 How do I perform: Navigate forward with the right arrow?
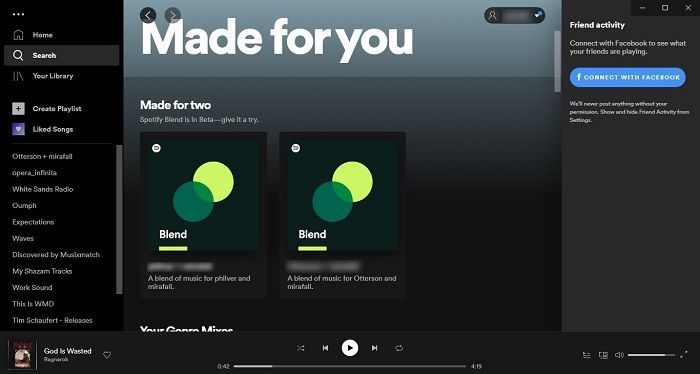pyautogui.click(x=173, y=15)
